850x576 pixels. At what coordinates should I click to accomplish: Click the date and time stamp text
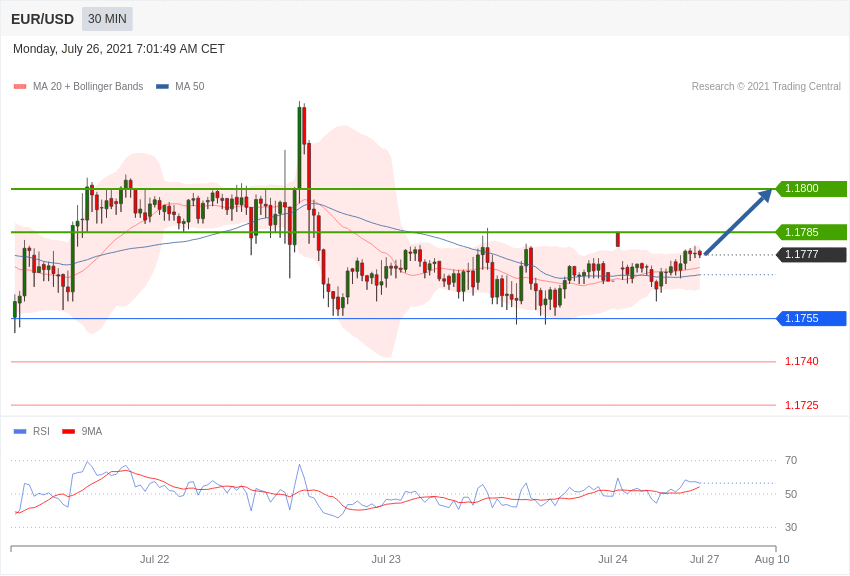pyautogui.click(x=119, y=49)
